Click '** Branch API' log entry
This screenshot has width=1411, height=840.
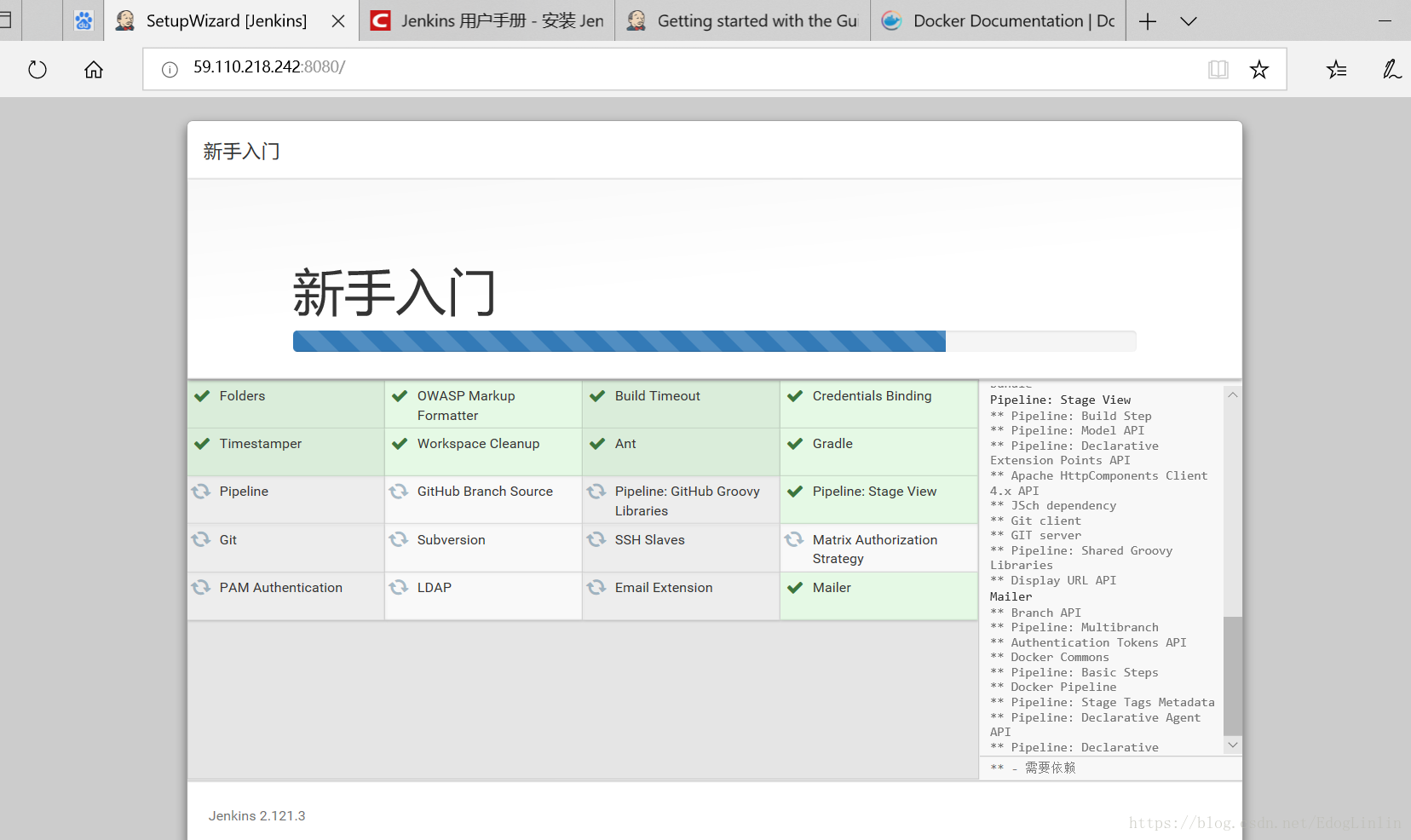point(1035,613)
